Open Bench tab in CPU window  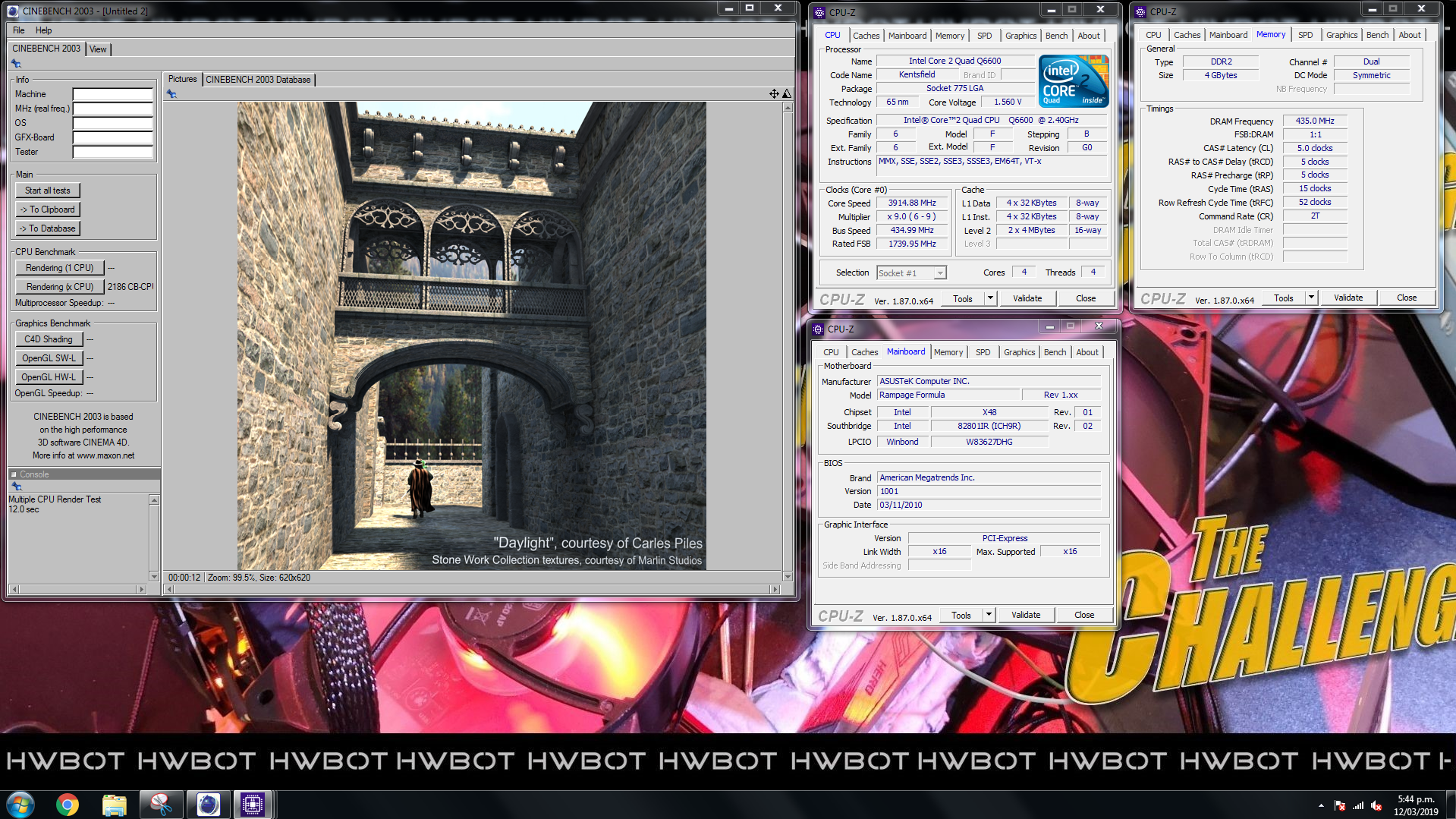click(1056, 36)
